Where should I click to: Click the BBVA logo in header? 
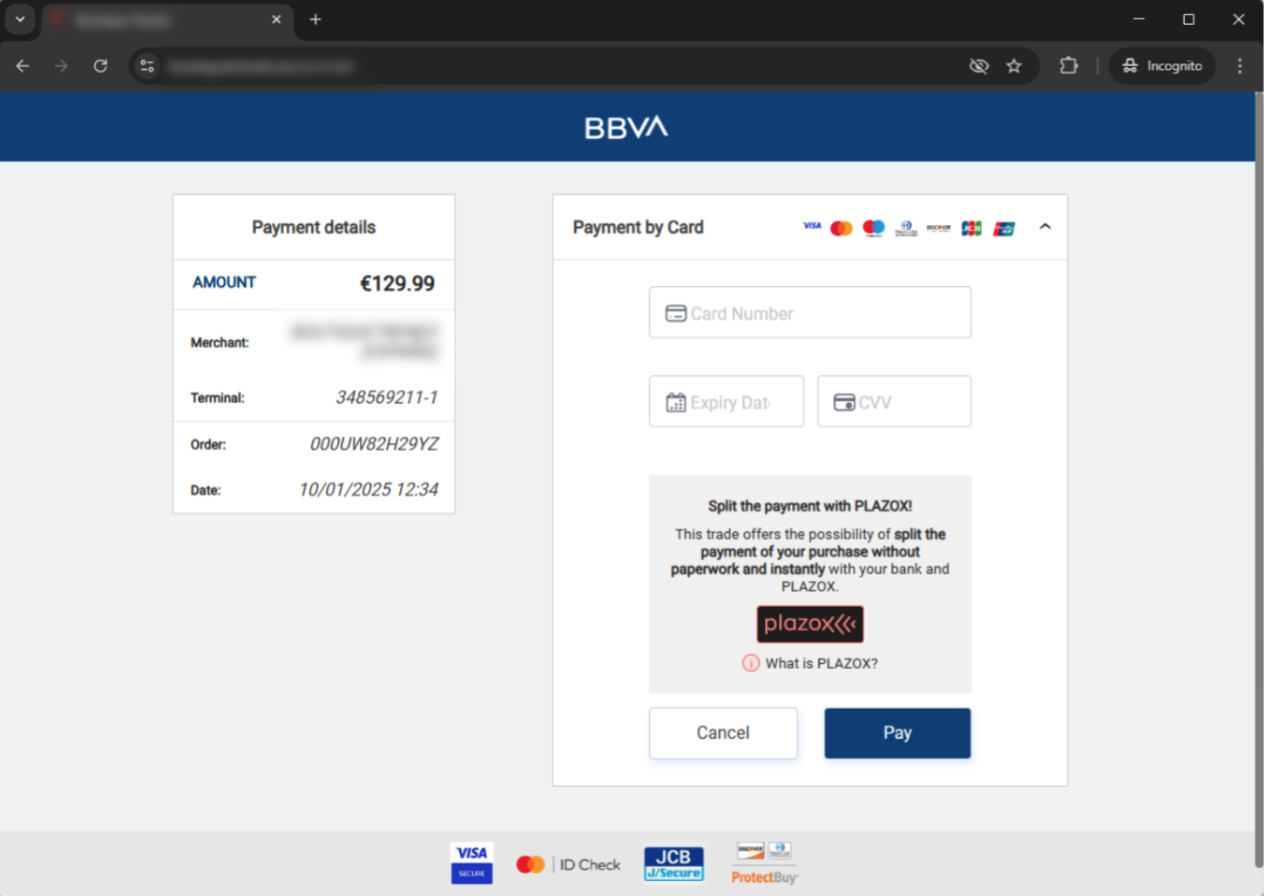pos(626,127)
